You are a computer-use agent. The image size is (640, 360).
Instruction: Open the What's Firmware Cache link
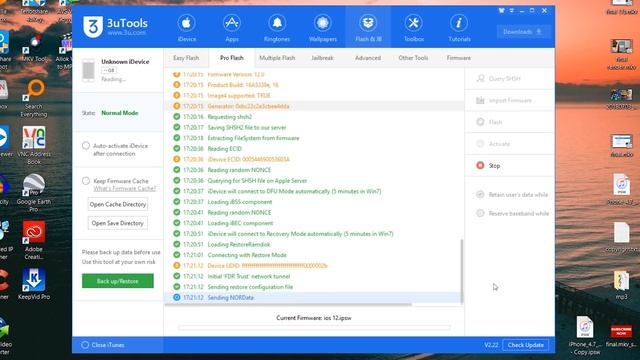click(x=124, y=189)
